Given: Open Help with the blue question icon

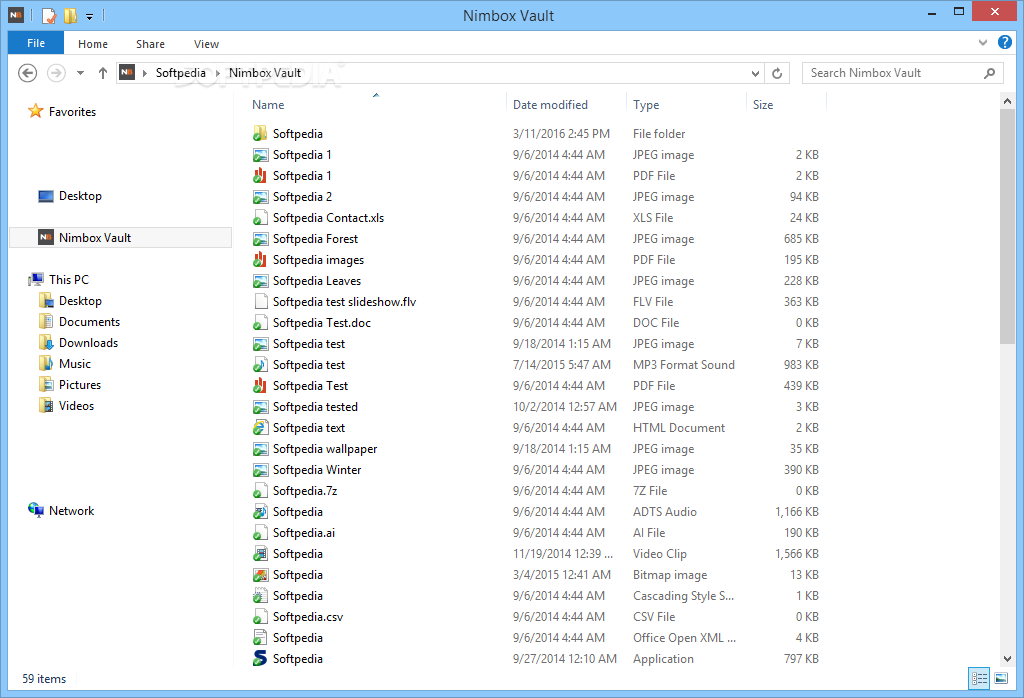Looking at the screenshot, I should click(x=1005, y=42).
